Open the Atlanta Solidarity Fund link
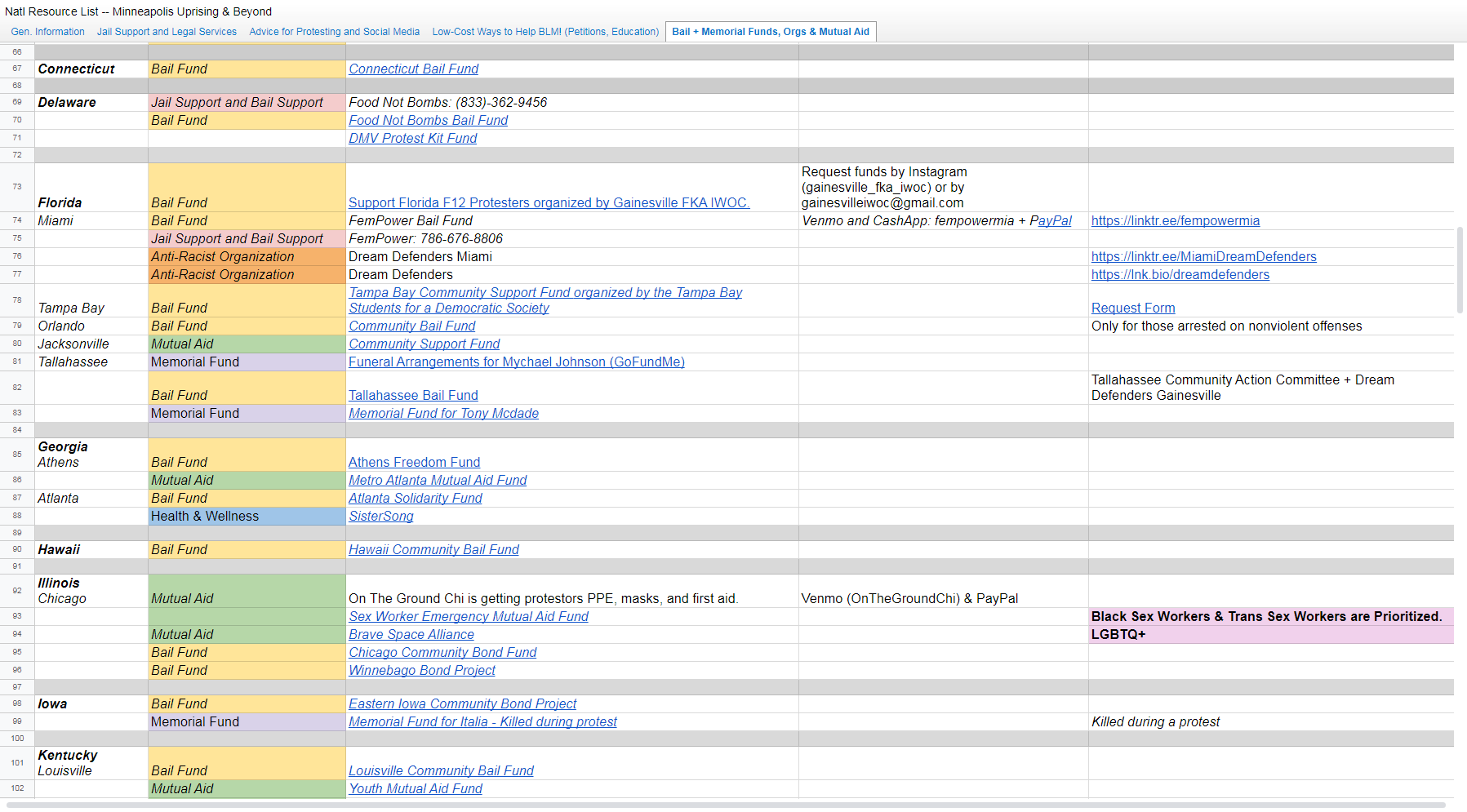This screenshot has width=1467, height=812. click(x=416, y=499)
